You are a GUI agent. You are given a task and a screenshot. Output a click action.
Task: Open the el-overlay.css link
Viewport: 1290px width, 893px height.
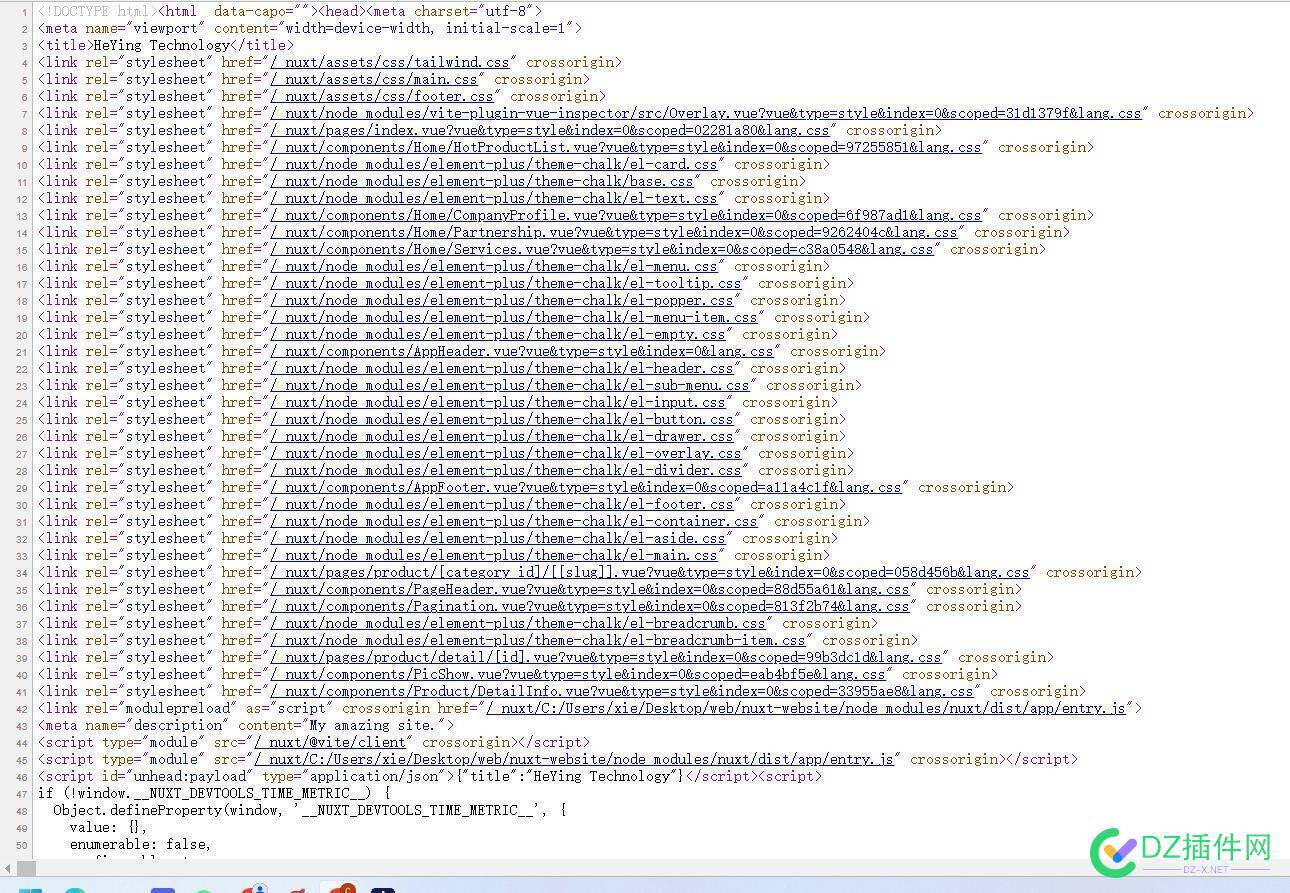coord(506,453)
